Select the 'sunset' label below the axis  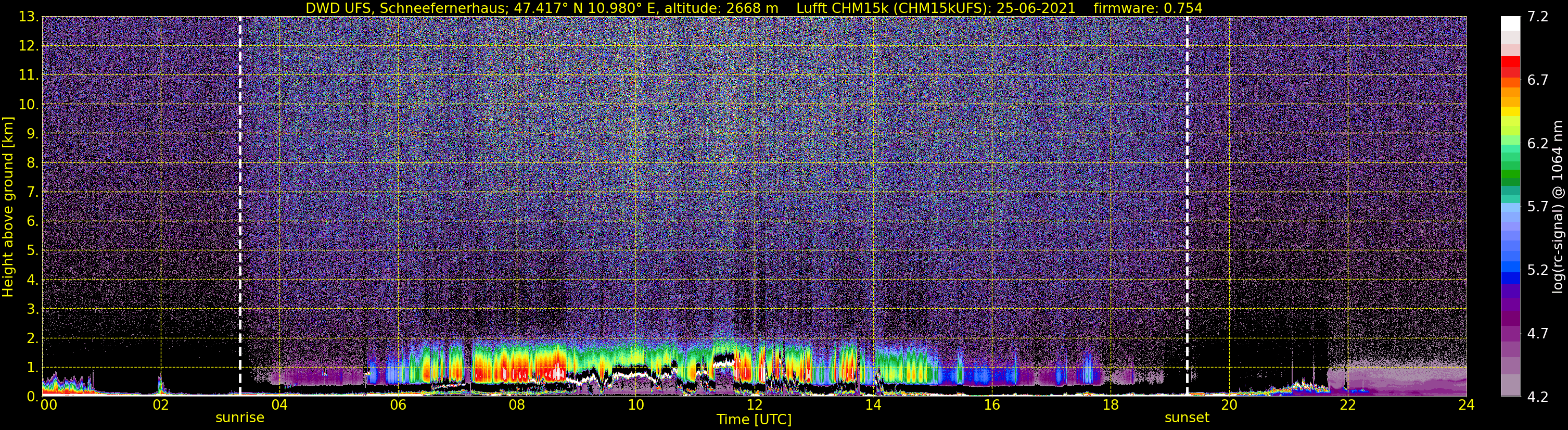pos(1187,418)
